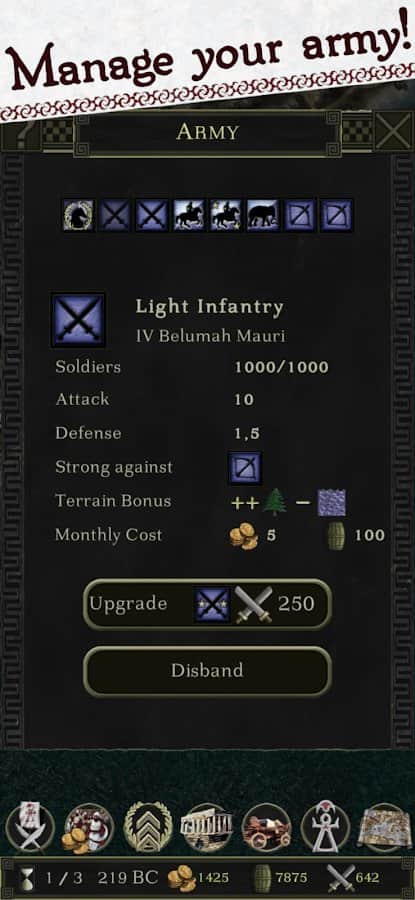Select the first crossed-swords infantry unit icon
Viewport: 415px width, 900px height.
[x=115, y=215]
